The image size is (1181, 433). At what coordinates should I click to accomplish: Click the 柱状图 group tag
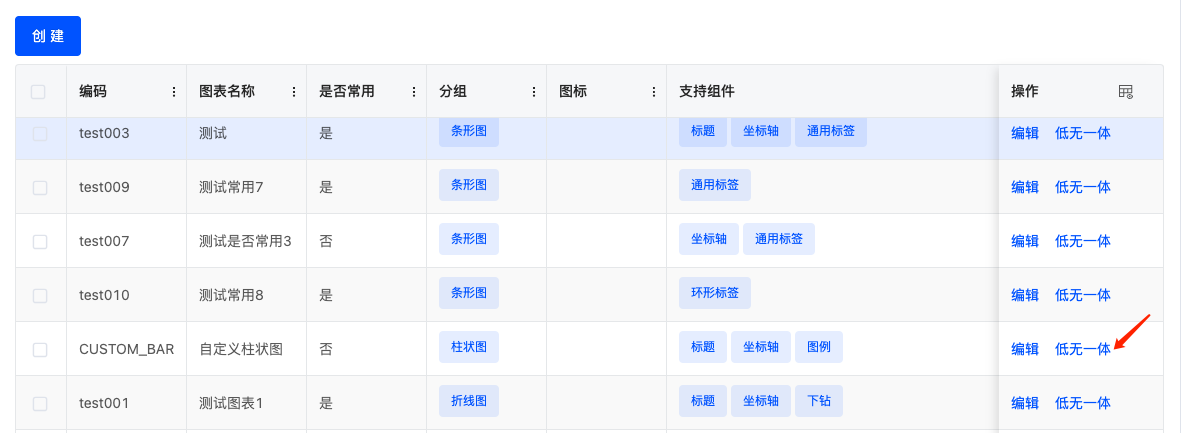(469, 347)
